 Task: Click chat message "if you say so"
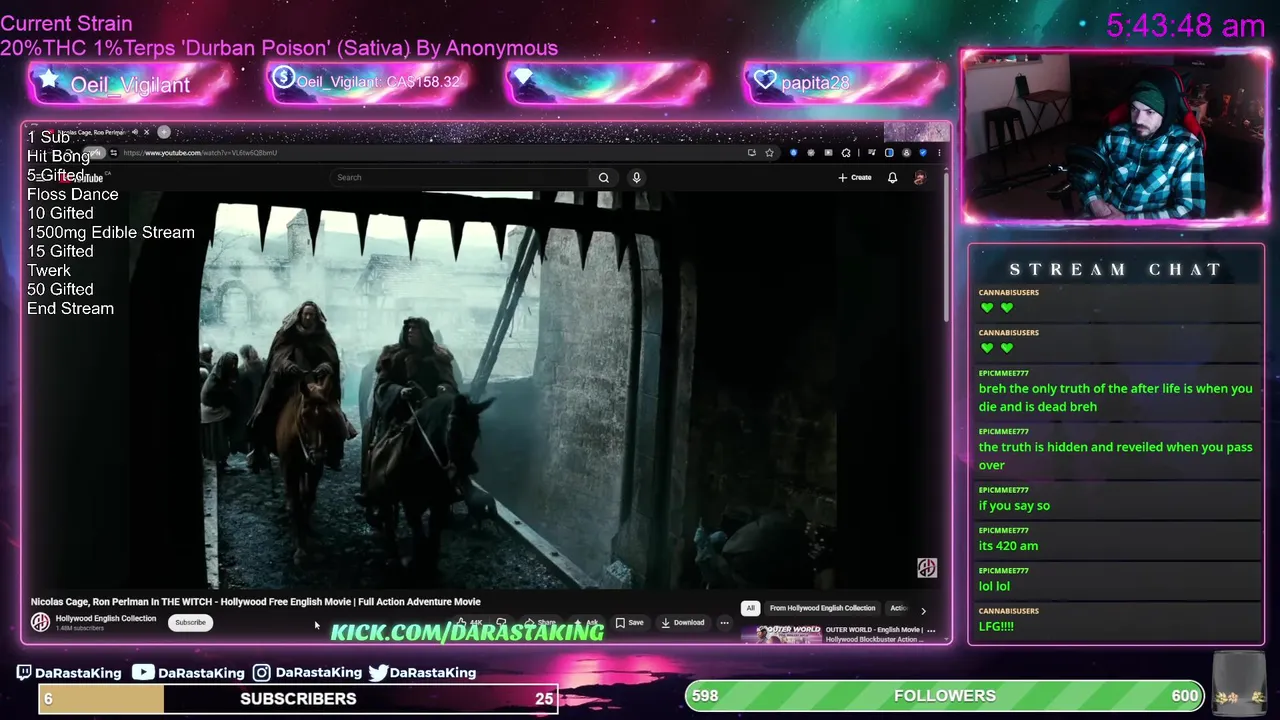[1014, 506]
